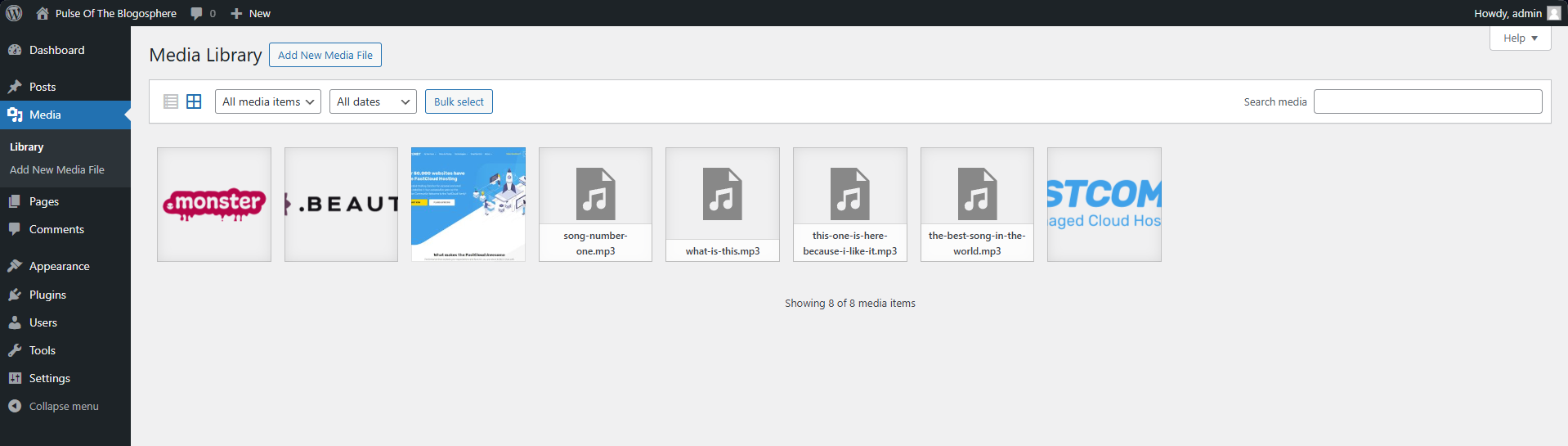Open the song-number-one.mp3 audio file
Image resolution: width=1568 pixels, height=446 pixels.
(595, 205)
